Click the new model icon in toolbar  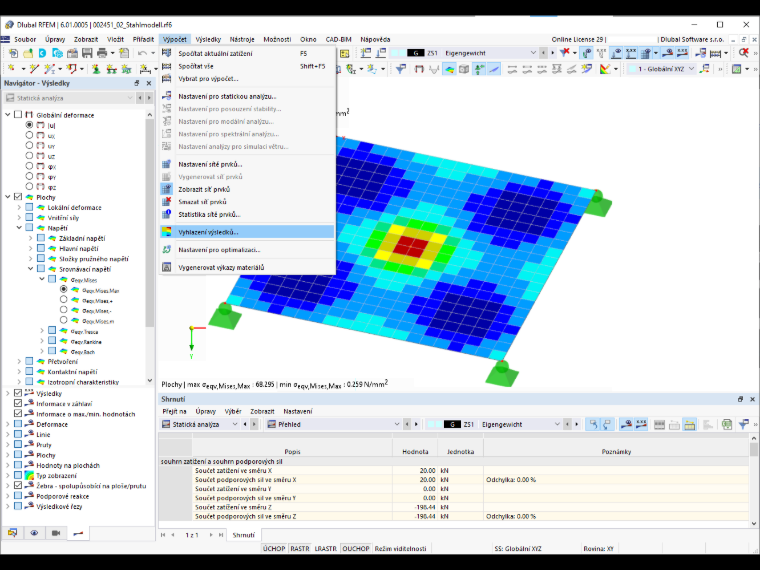pos(13,53)
